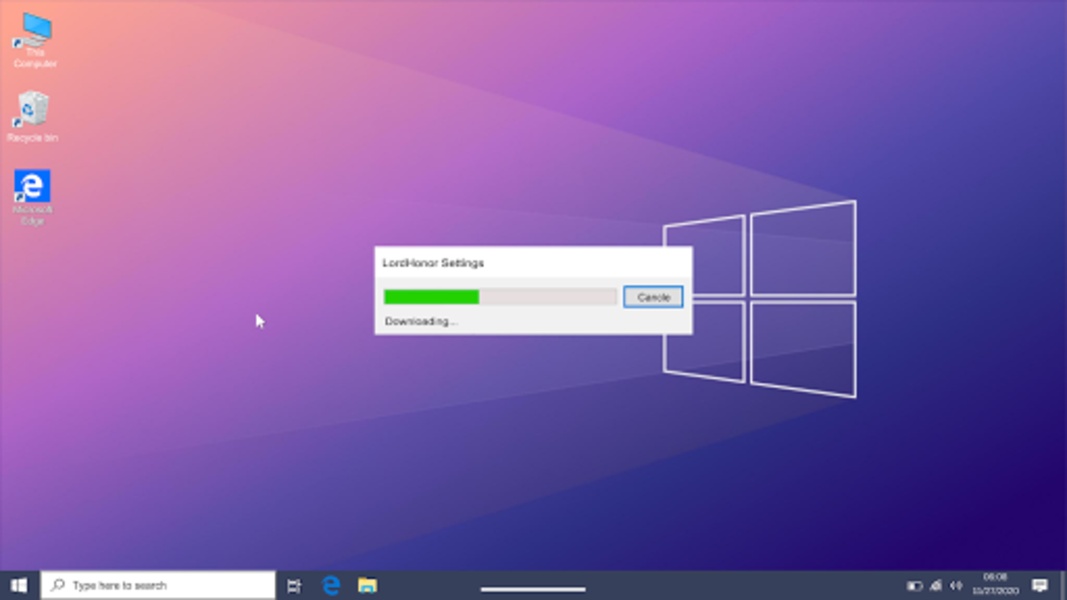Viewport: 1067px width, 600px height.
Task: Open Task View from the taskbar
Action: point(294,585)
